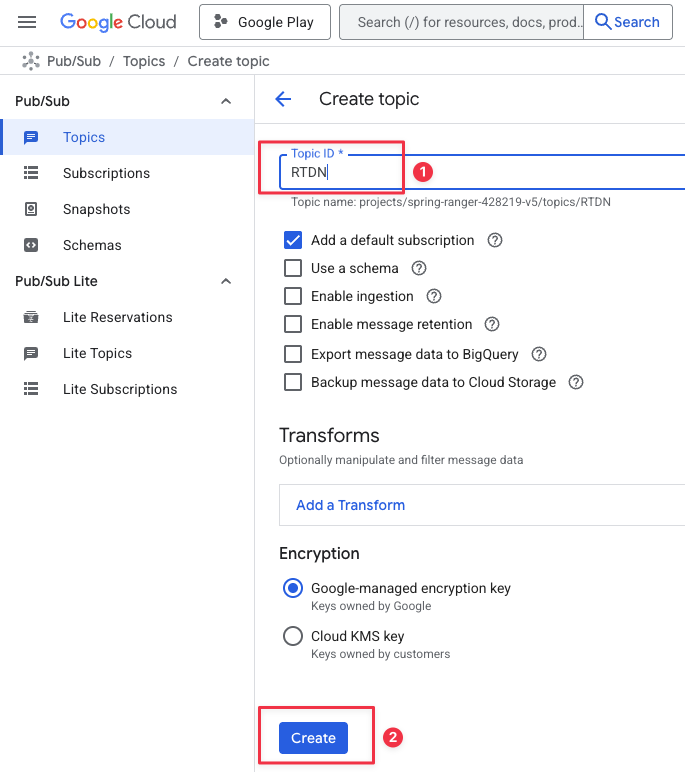Click help icon beside Cloud Storage backup
Screen dimensions: 685x772
click(x=576, y=382)
